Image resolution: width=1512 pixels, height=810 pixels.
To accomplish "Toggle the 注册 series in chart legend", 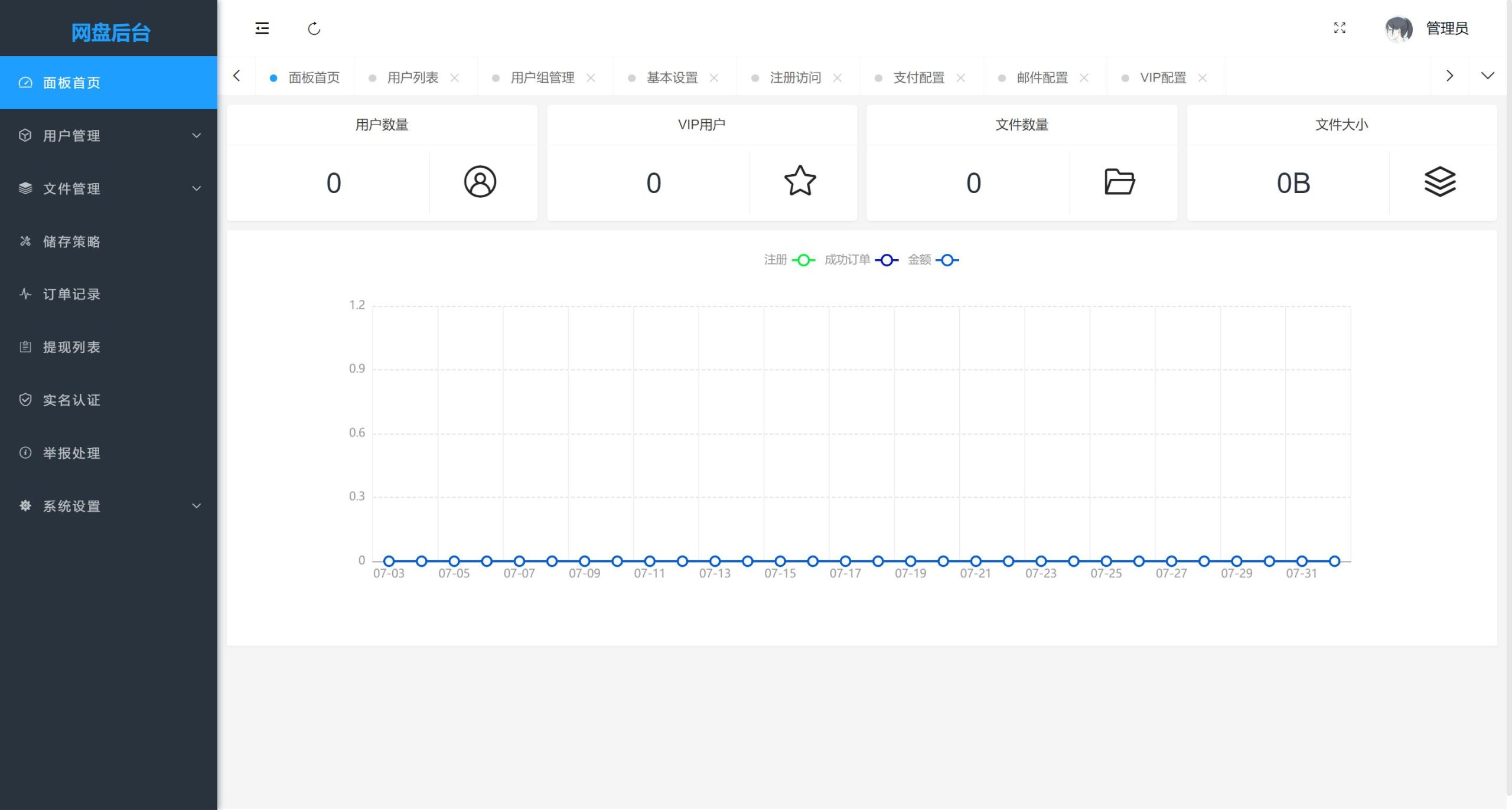I will click(x=790, y=260).
